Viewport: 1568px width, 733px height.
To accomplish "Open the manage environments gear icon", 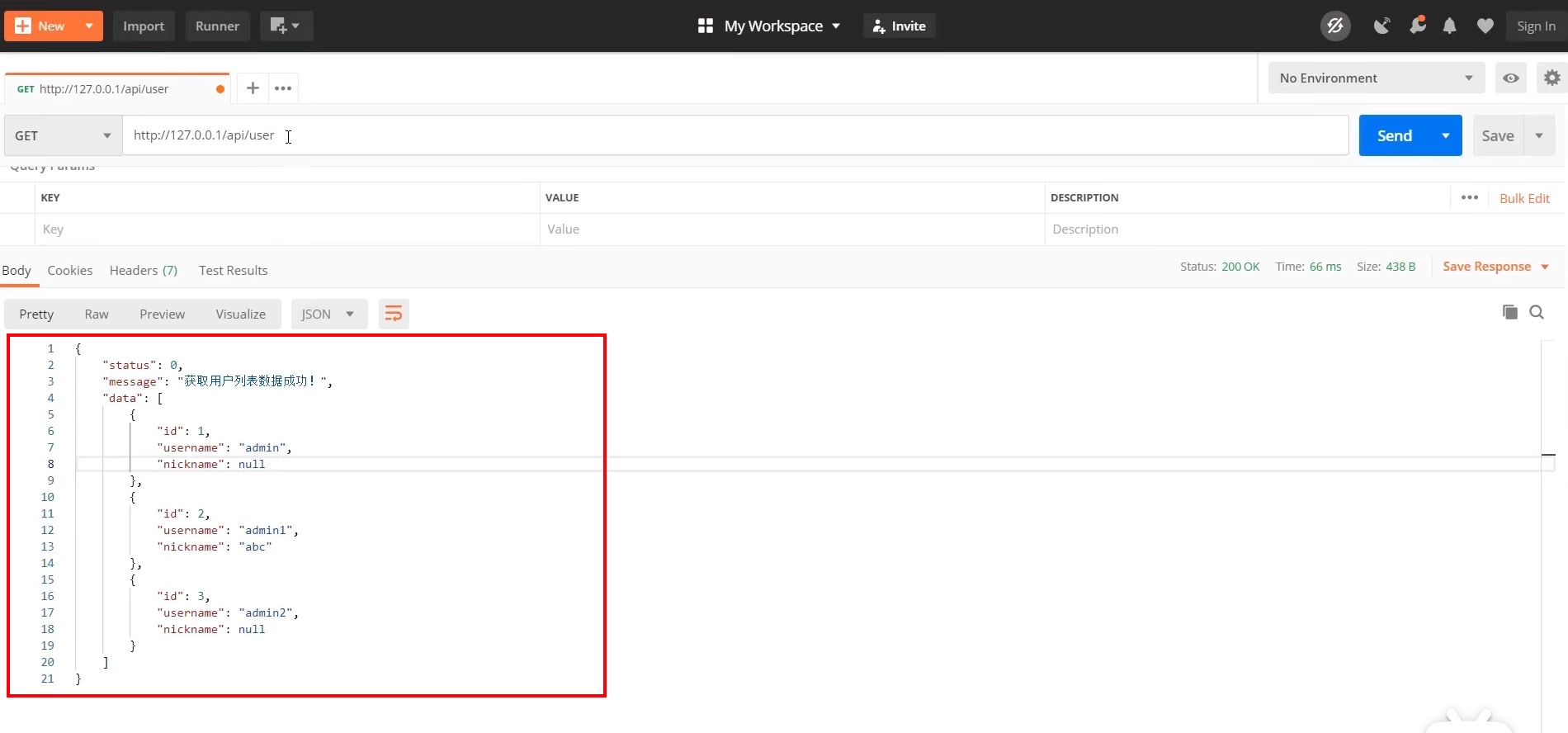I will 1551,78.
